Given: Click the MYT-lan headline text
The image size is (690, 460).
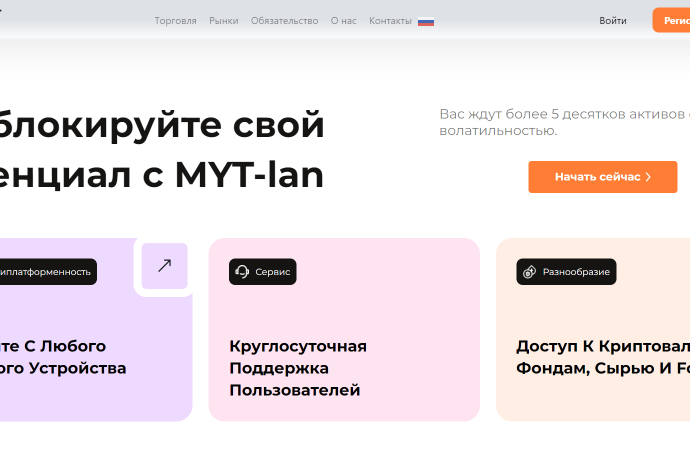Looking at the screenshot, I should click(250, 175).
